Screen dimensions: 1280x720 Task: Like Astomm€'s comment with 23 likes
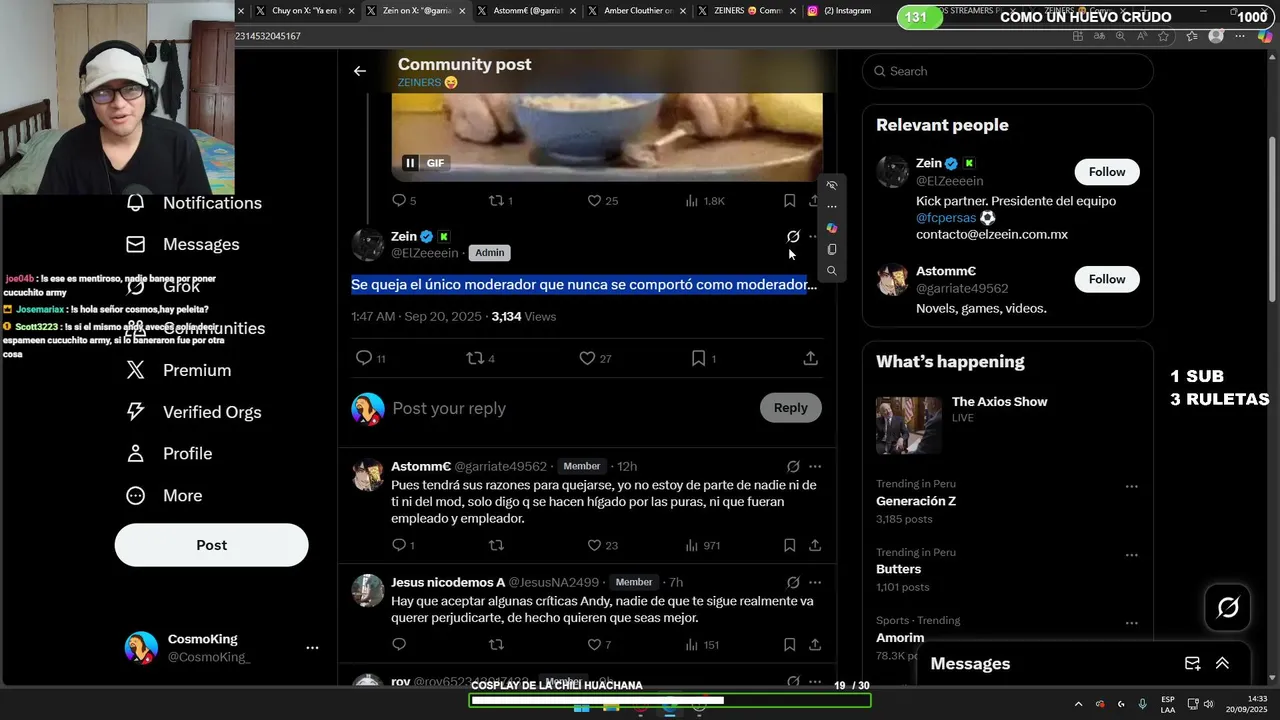click(x=602, y=545)
